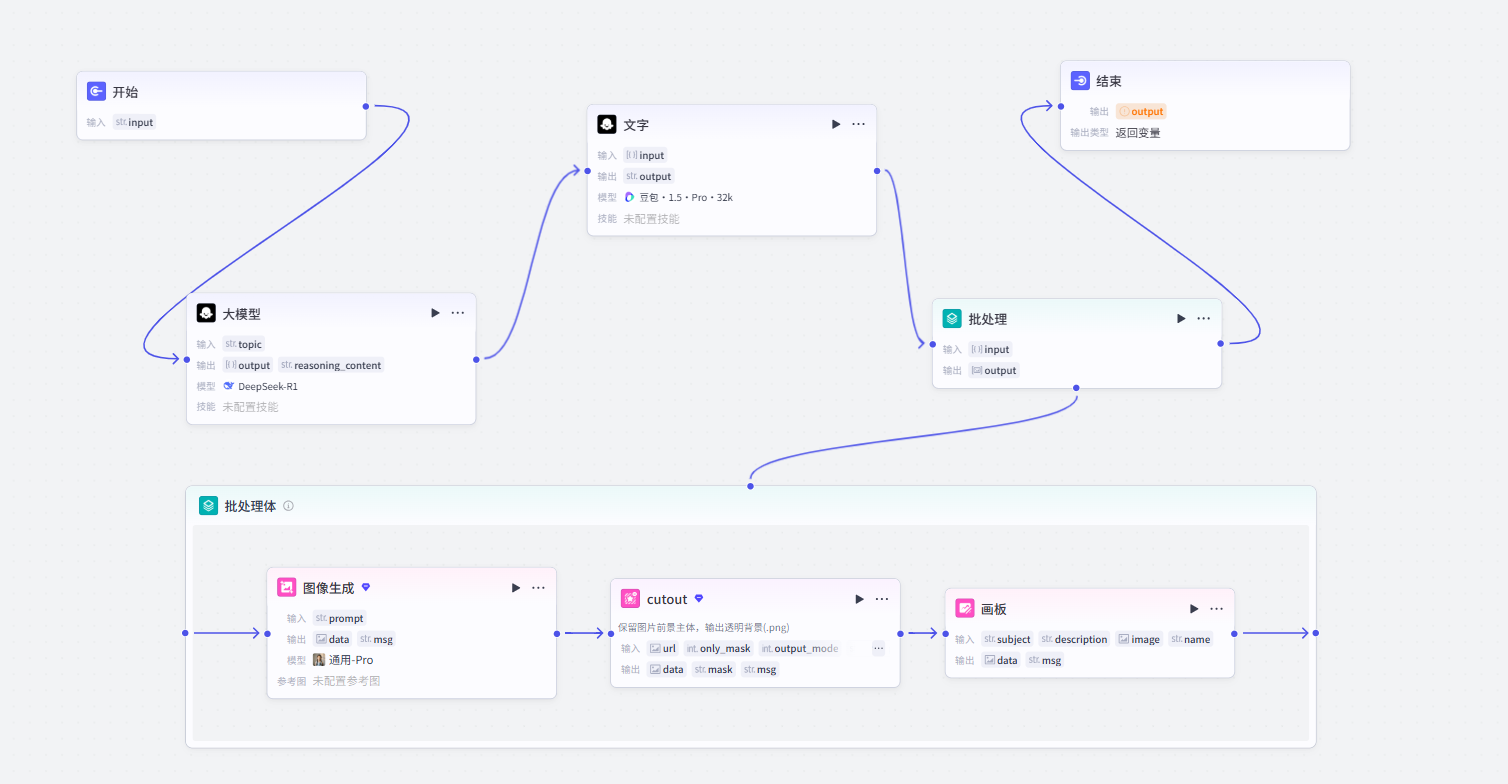The width and height of the screenshot is (1508, 784).
Task: Open more options on 文字 node
Action: (x=859, y=124)
